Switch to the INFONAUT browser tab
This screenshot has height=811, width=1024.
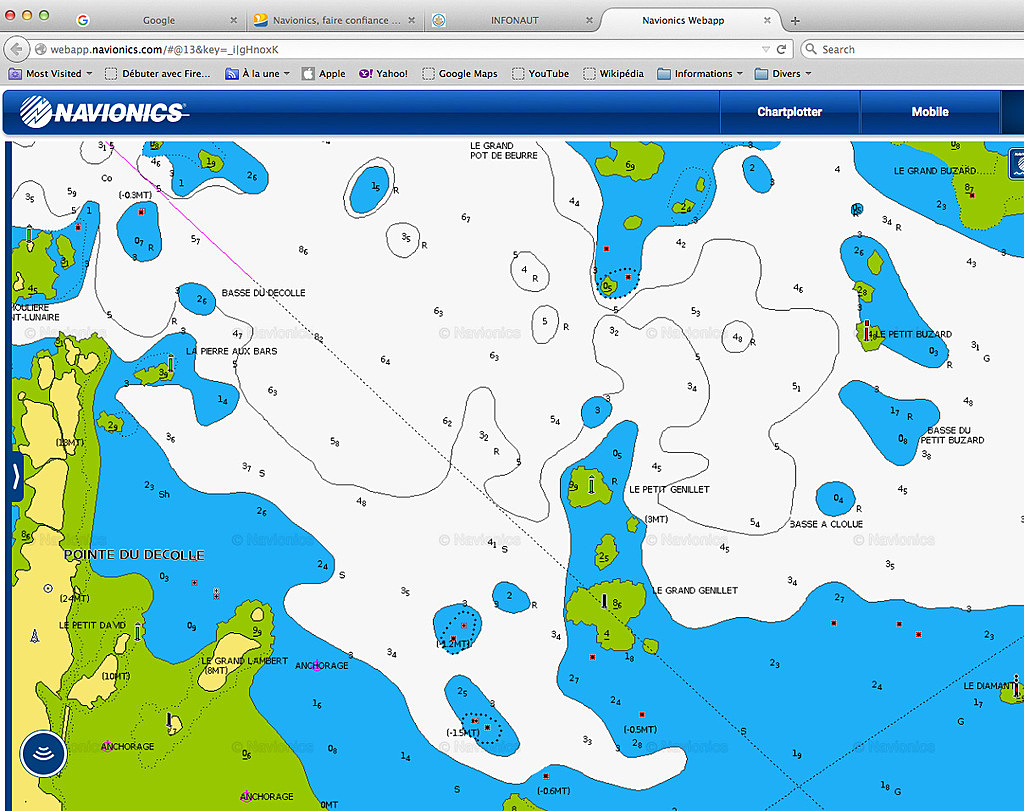tap(515, 20)
